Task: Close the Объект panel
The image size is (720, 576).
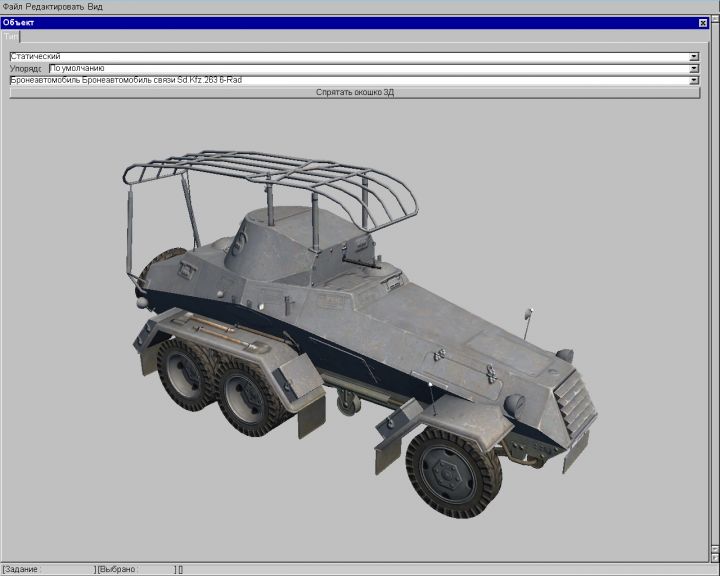Action: pyautogui.click(x=702, y=22)
